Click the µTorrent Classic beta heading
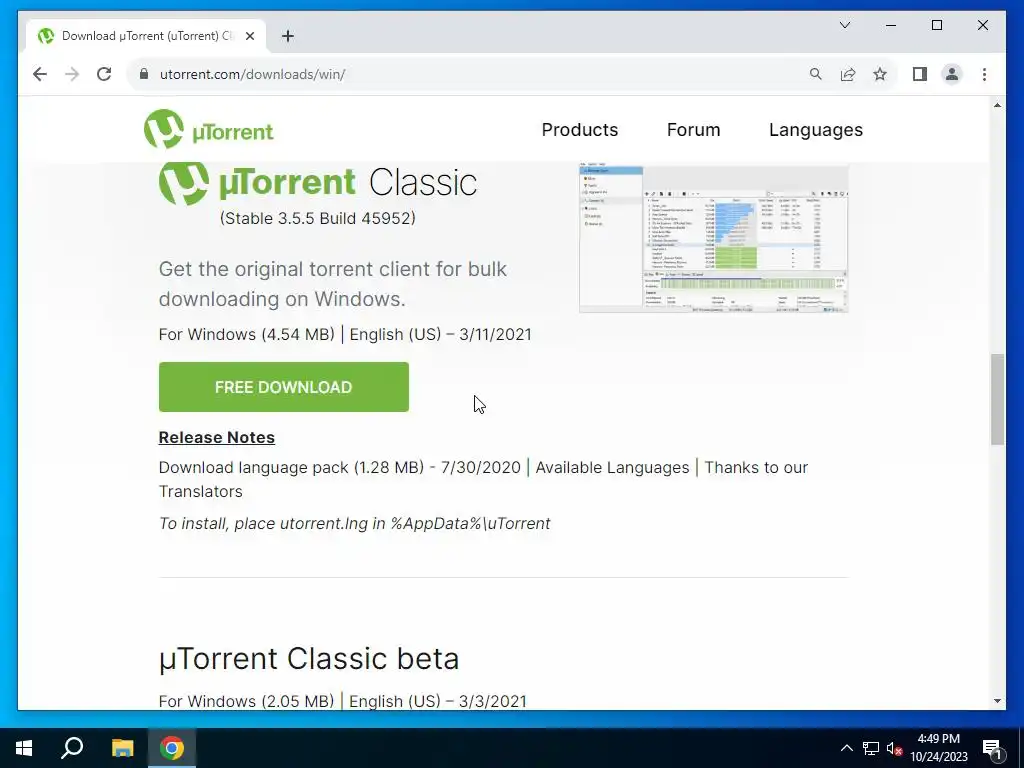Viewport: 1024px width, 768px height. click(x=309, y=658)
